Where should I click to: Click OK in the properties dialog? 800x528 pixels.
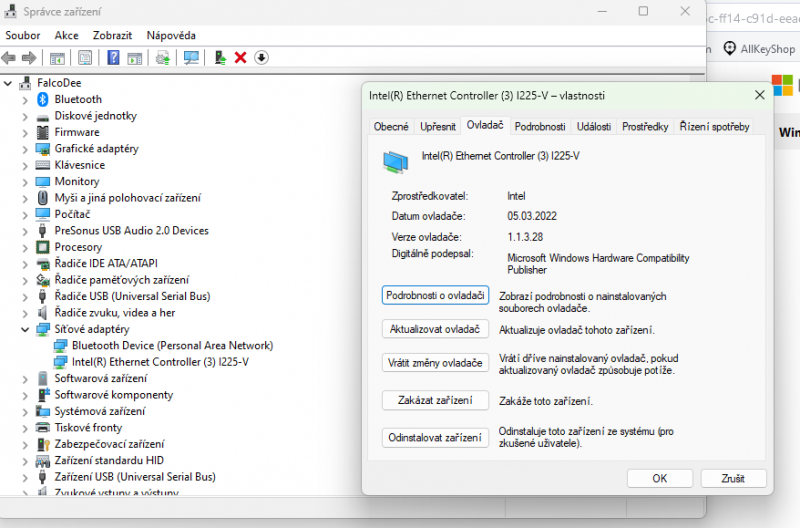(660, 479)
